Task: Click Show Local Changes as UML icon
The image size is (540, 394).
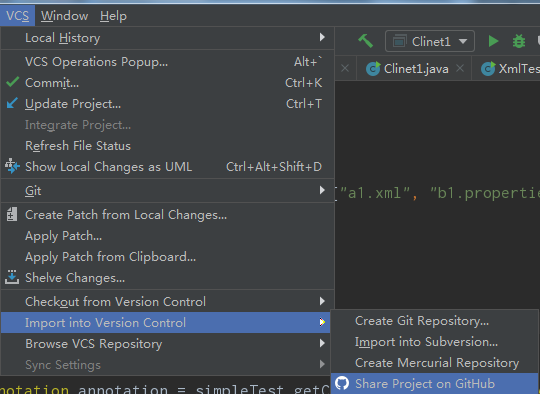Action: click(x=12, y=166)
